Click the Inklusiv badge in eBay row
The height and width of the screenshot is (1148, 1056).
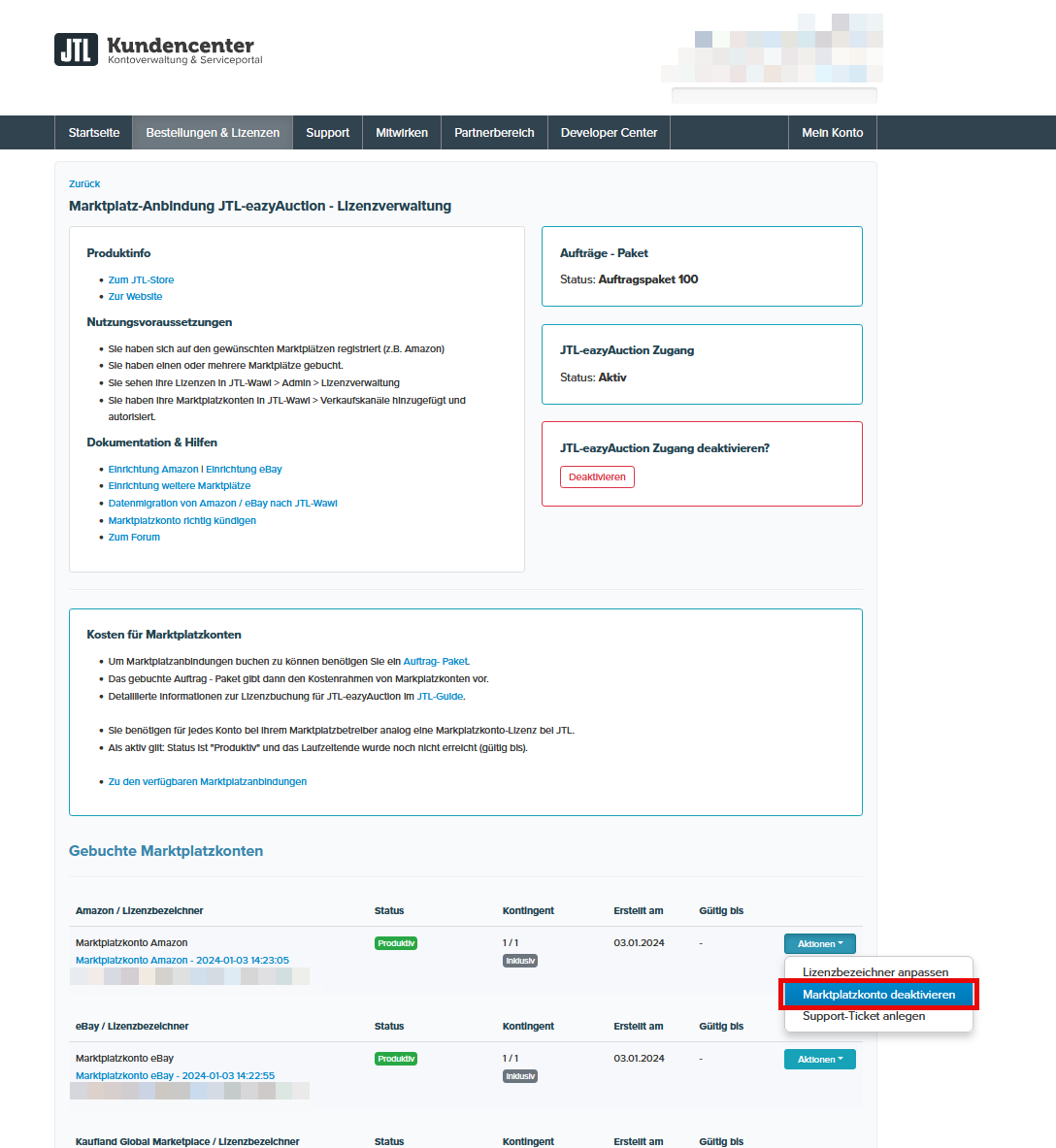tap(520, 1076)
